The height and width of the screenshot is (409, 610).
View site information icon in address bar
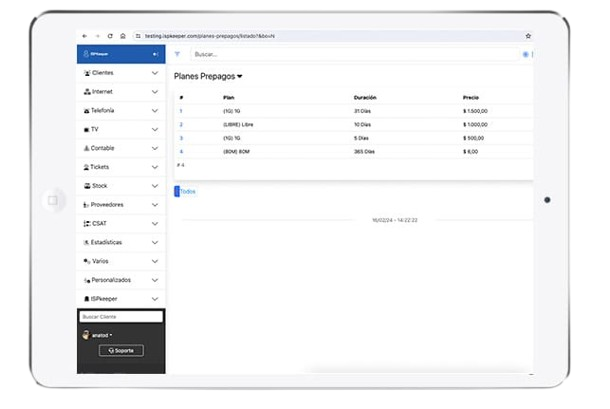(x=138, y=36)
